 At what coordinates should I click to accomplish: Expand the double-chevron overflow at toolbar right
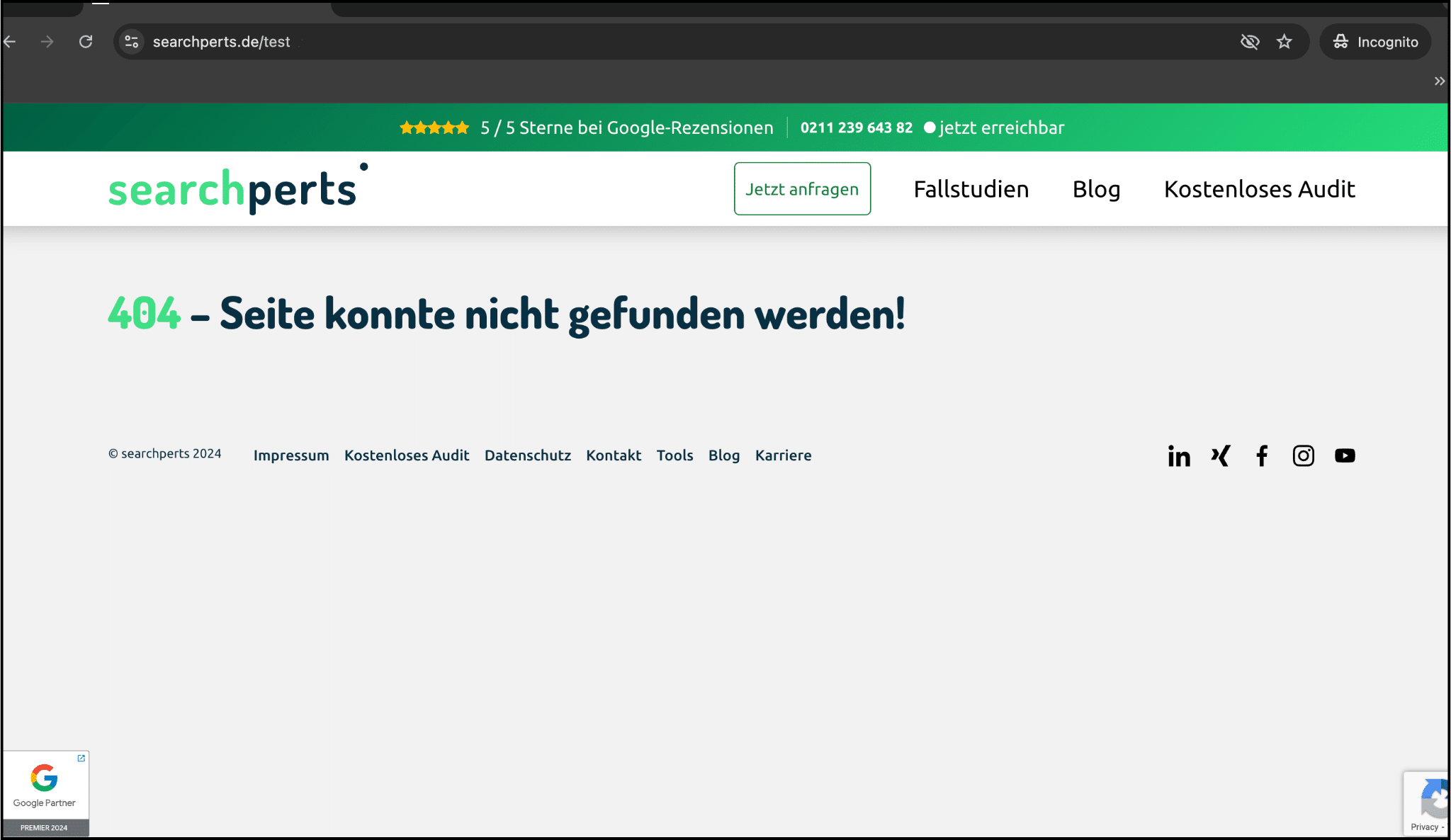(x=1439, y=81)
